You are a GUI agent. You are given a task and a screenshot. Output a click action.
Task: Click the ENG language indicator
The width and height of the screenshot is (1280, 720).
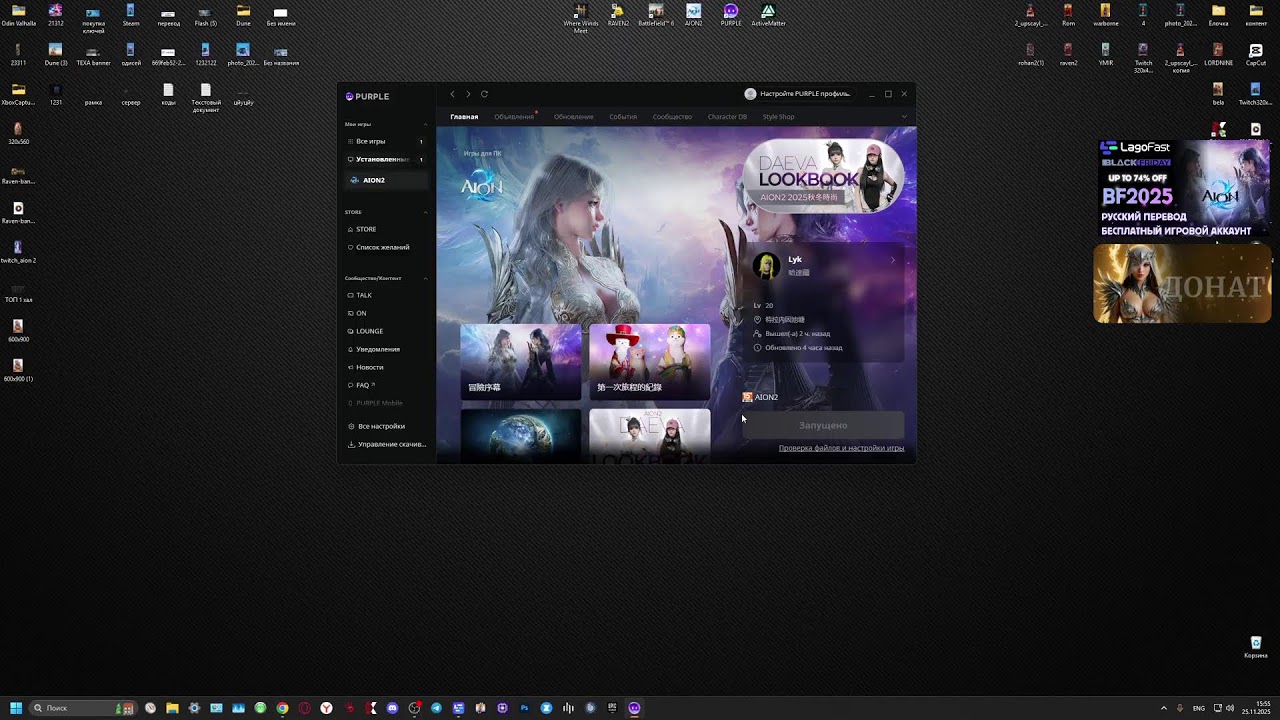(1199, 708)
